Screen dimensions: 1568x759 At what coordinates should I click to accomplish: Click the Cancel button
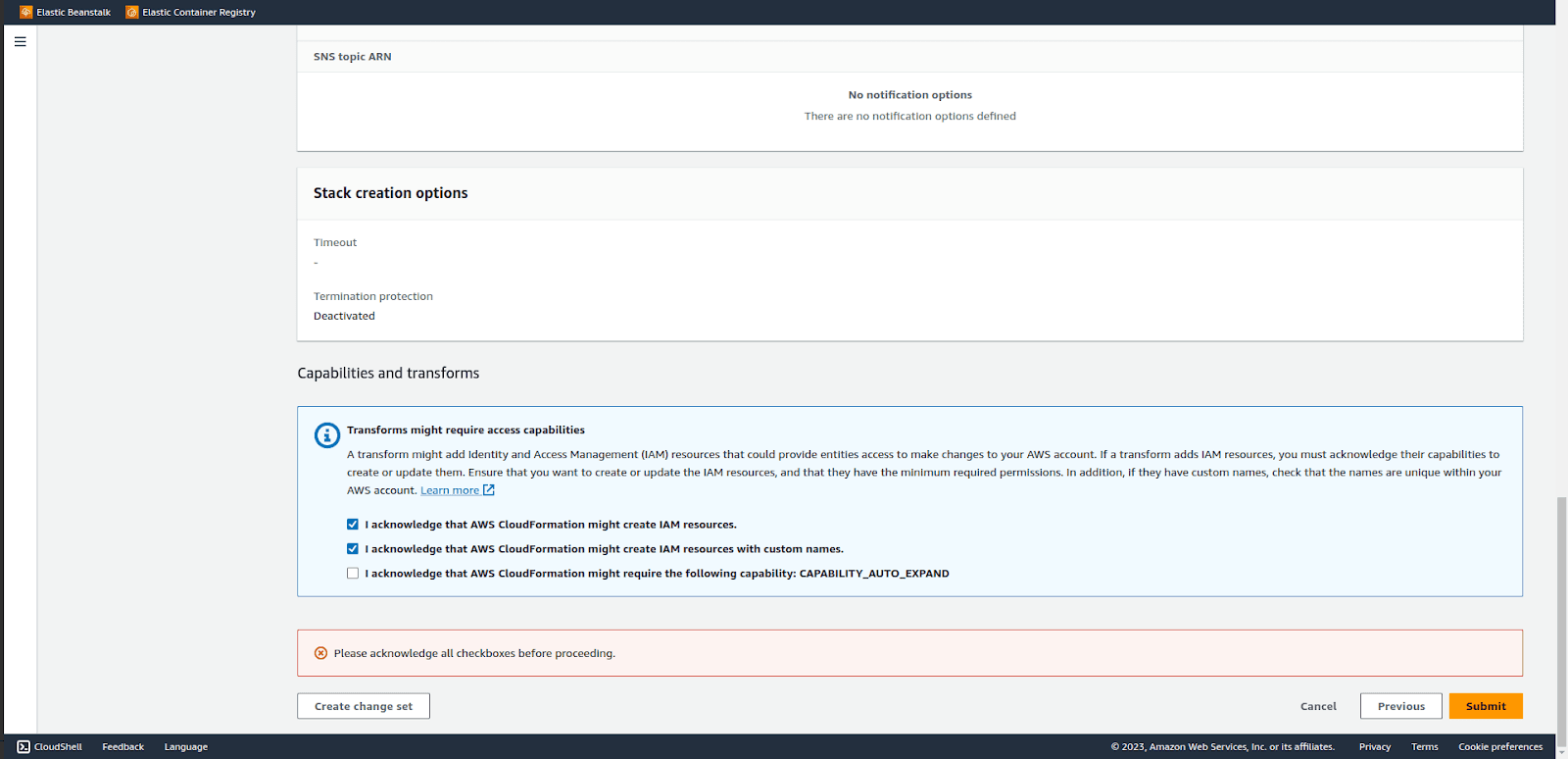(x=1318, y=706)
